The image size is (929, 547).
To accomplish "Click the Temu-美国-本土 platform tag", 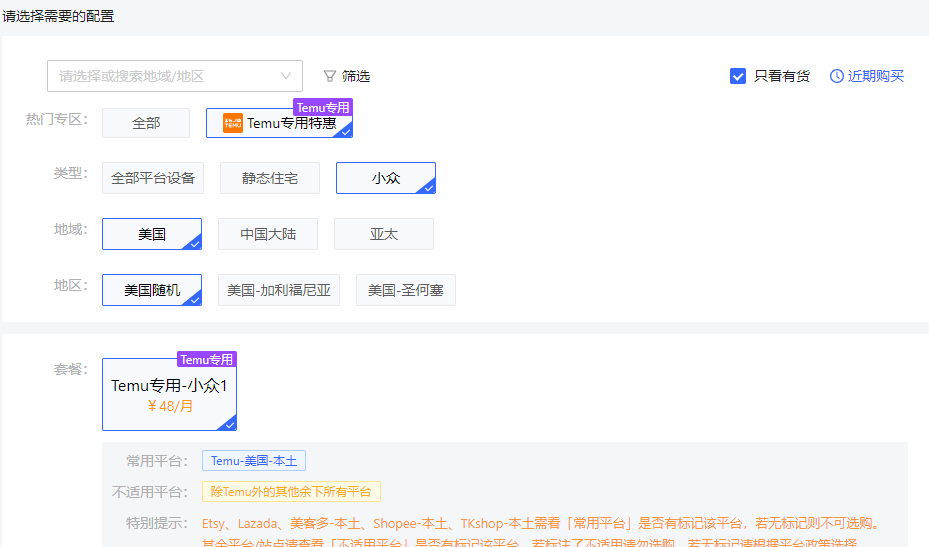I will point(254,460).
